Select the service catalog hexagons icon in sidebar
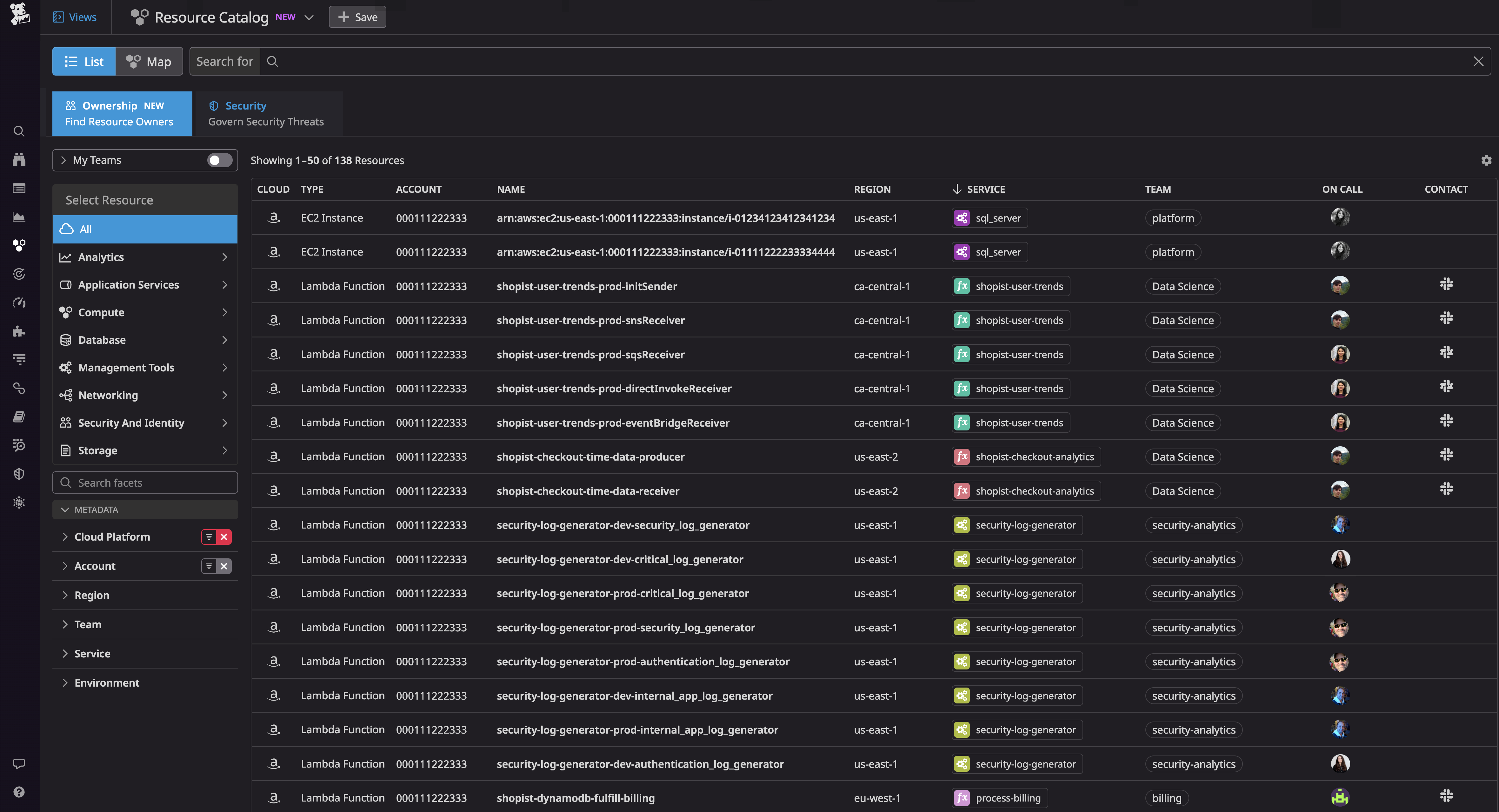 point(19,245)
